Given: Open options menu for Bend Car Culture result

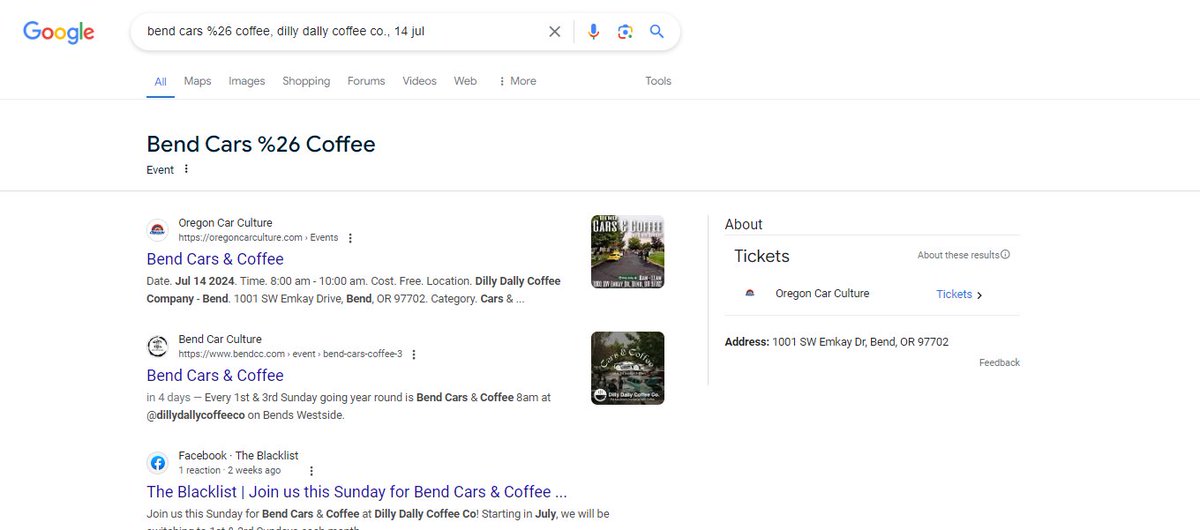Looking at the screenshot, I should point(414,354).
